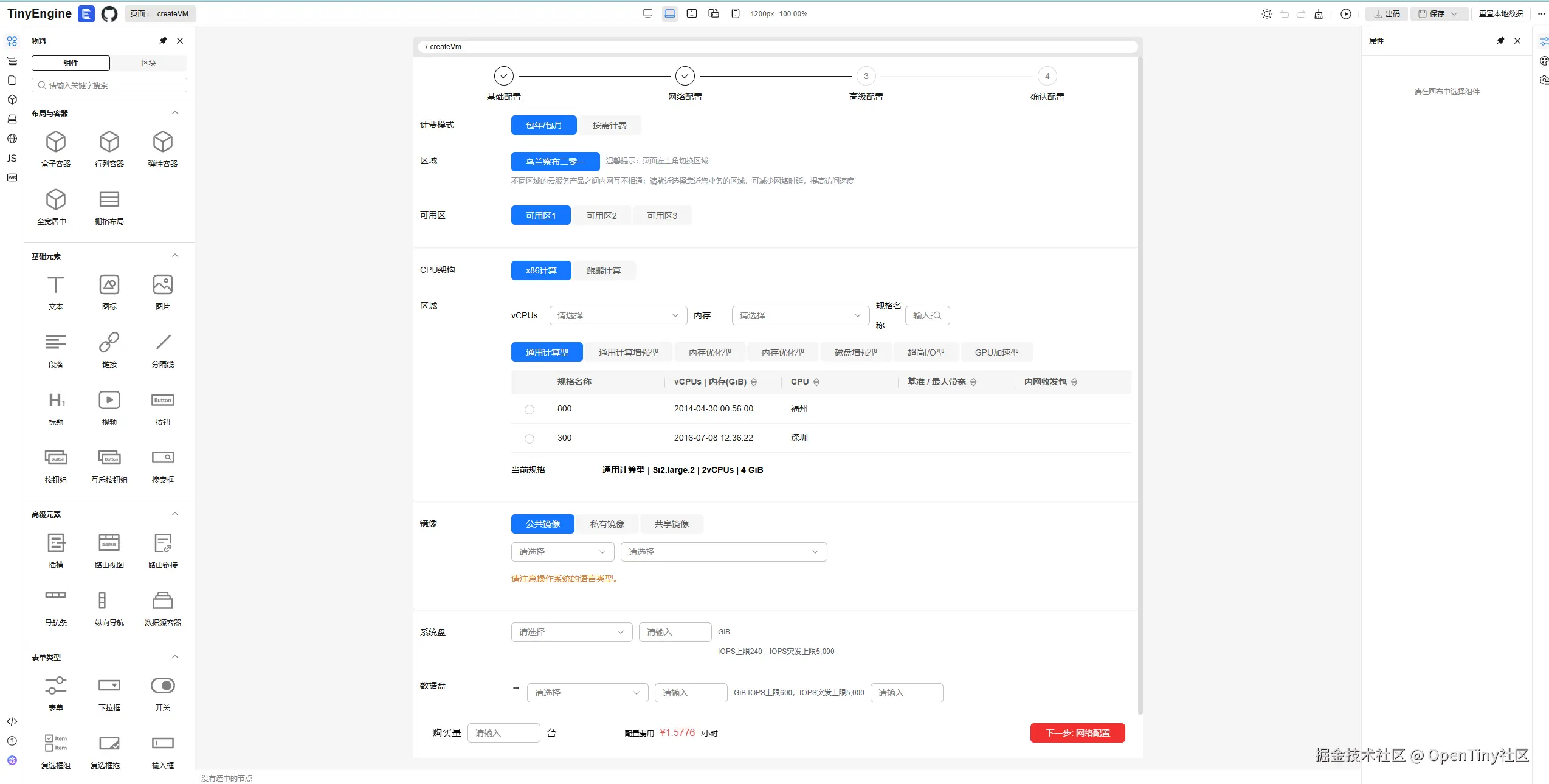
Task: Switch to the 私有镜像 tab
Action: pyautogui.click(x=607, y=524)
